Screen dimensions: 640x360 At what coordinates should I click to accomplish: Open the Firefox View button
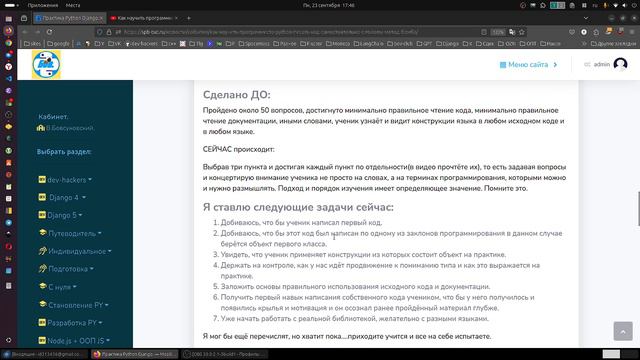click(24, 18)
